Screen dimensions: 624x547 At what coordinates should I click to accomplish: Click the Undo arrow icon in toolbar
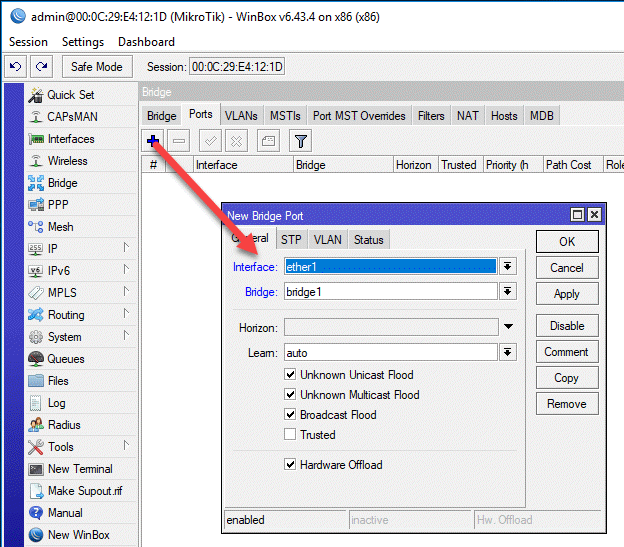click(16, 66)
